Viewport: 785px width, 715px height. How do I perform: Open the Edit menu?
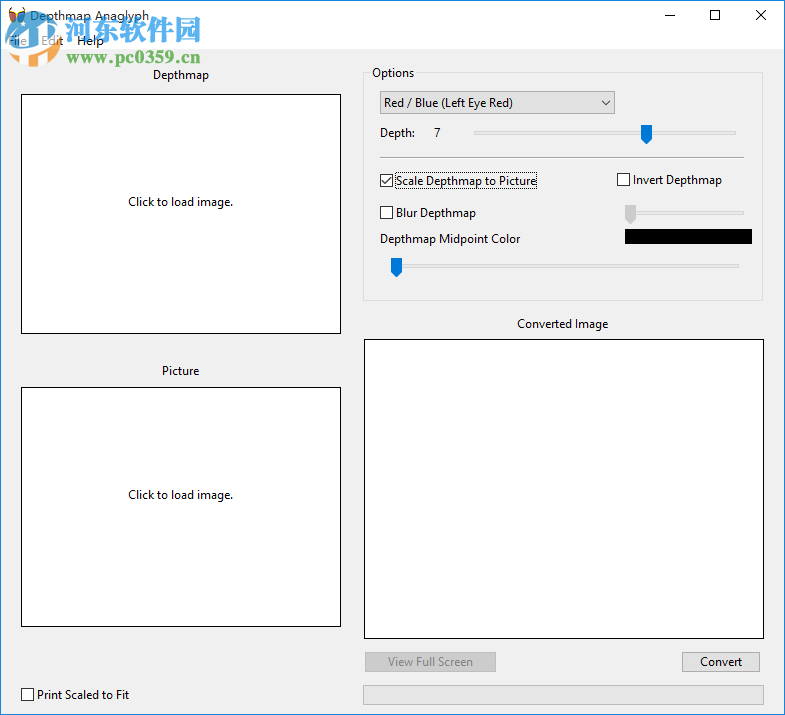52,41
